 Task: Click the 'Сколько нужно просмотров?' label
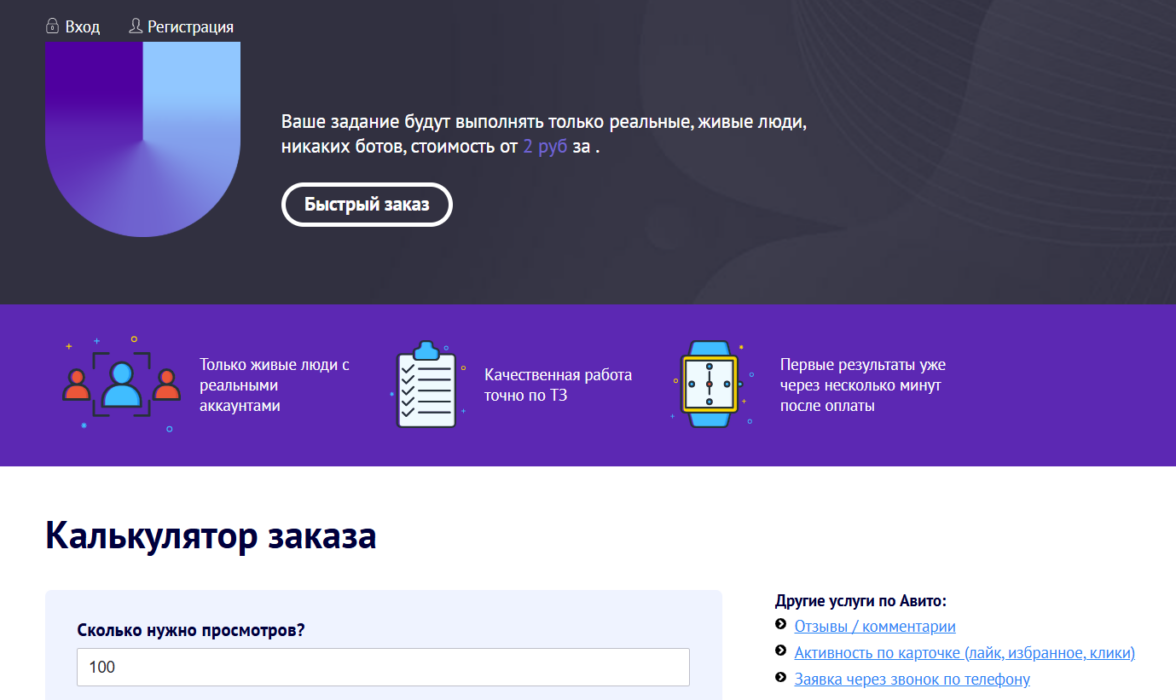point(190,630)
